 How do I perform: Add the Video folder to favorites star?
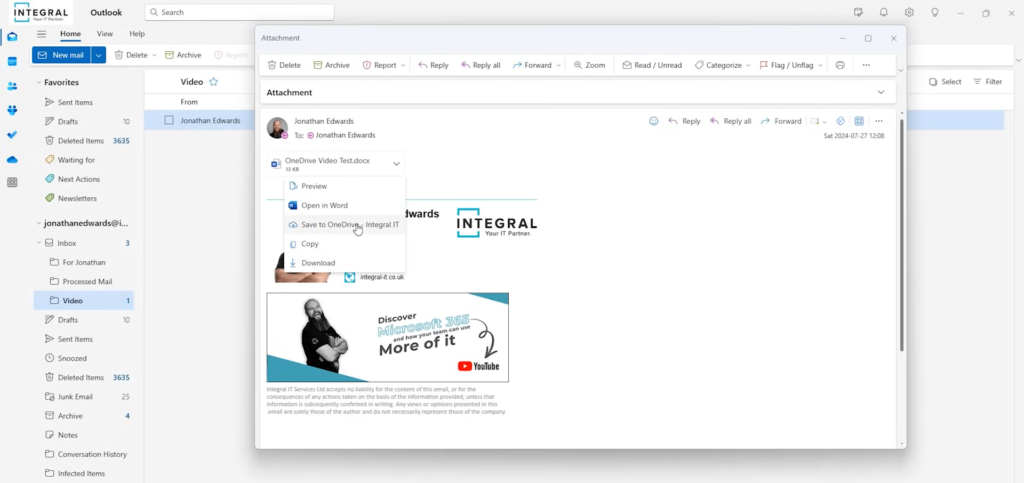pos(213,82)
